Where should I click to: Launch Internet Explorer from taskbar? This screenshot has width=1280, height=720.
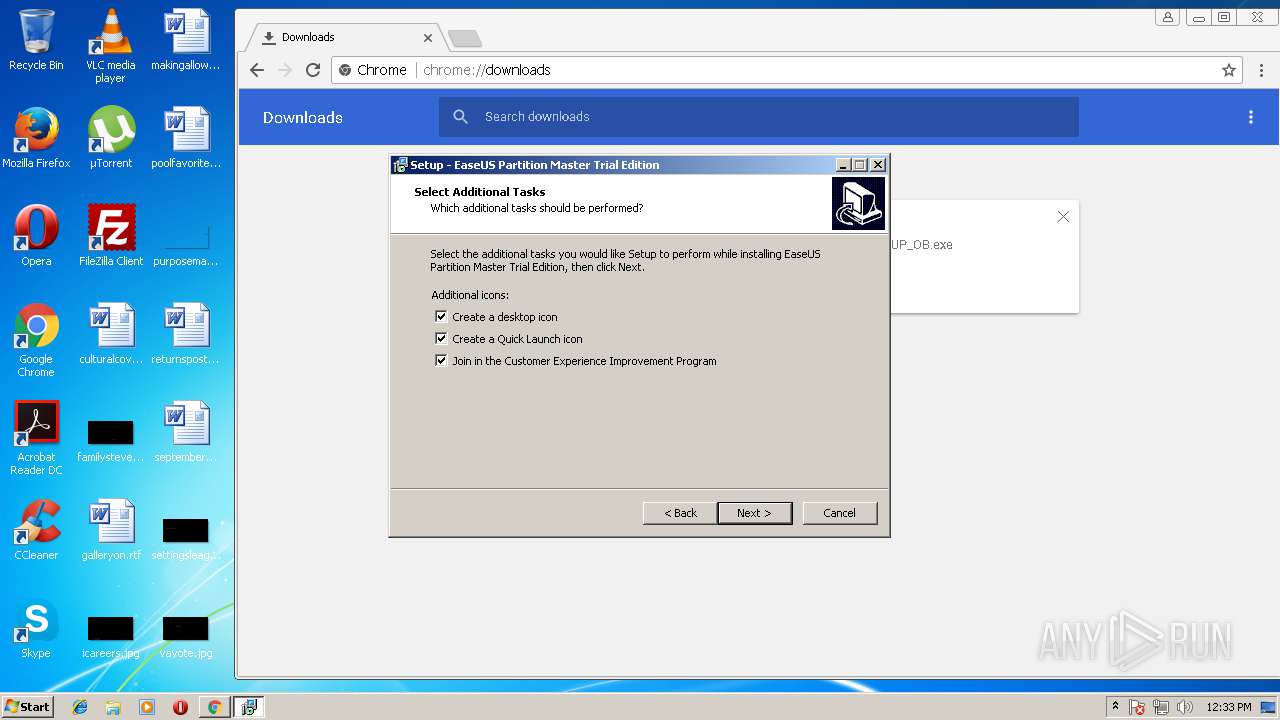coord(80,707)
